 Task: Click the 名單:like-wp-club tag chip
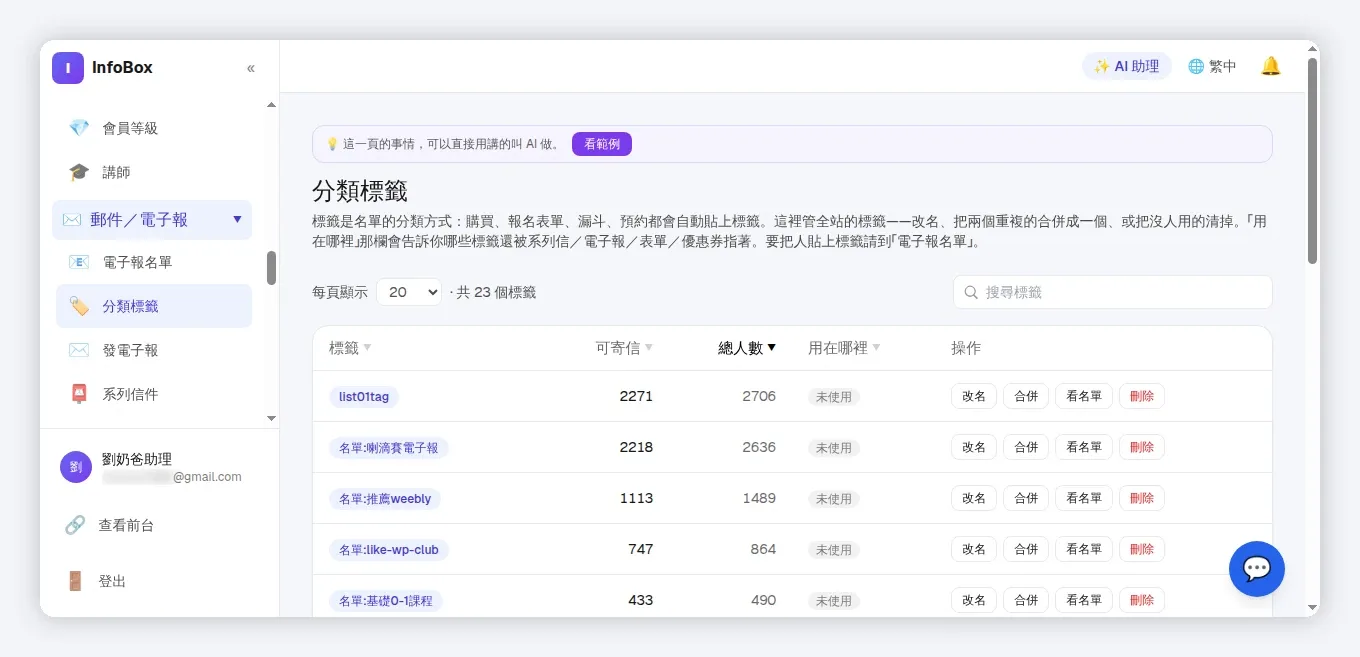pyautogui.click(x=389, y=550)
